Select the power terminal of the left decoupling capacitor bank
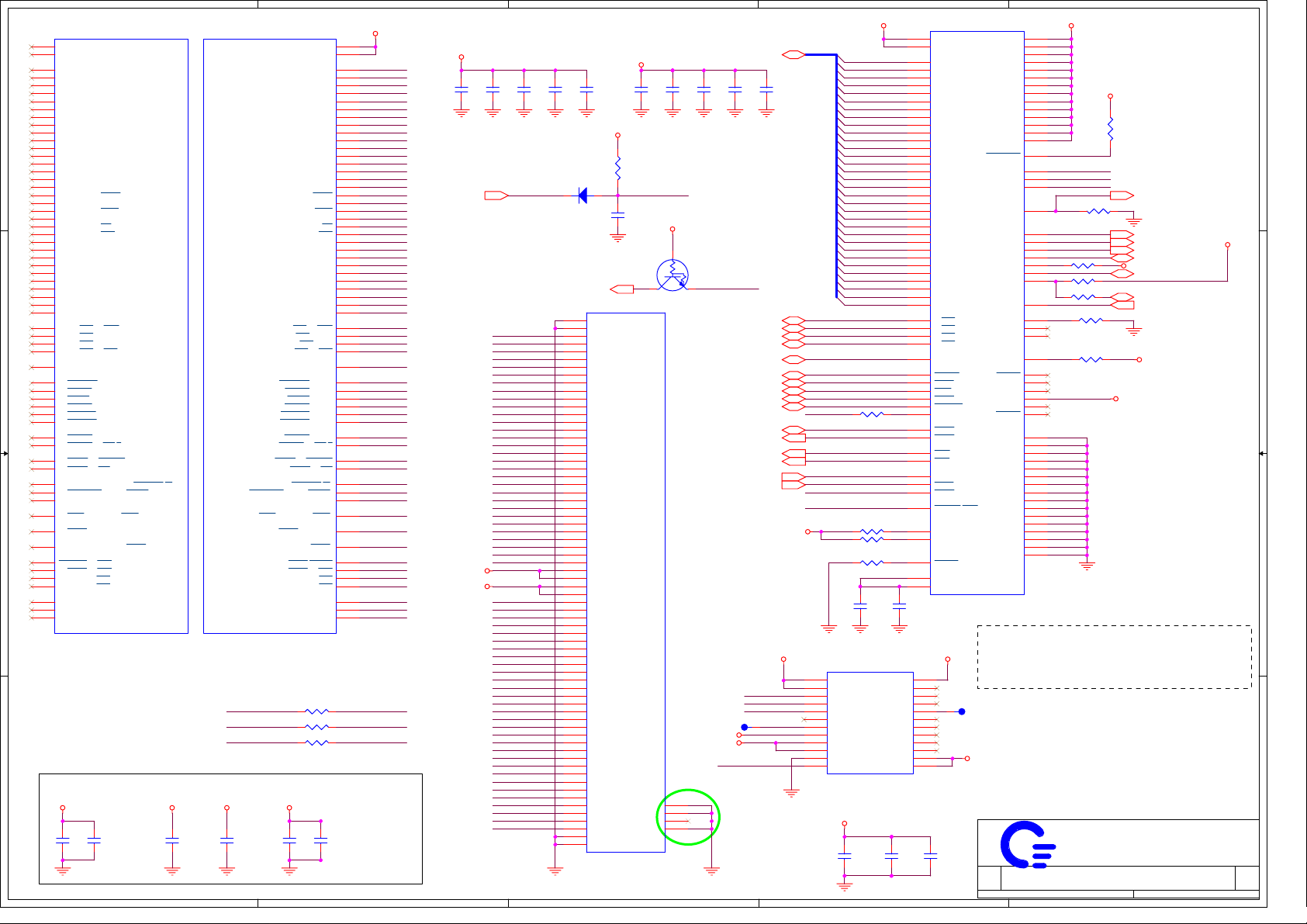Viewport: 1307px width, 924px height. click(462, 57)
